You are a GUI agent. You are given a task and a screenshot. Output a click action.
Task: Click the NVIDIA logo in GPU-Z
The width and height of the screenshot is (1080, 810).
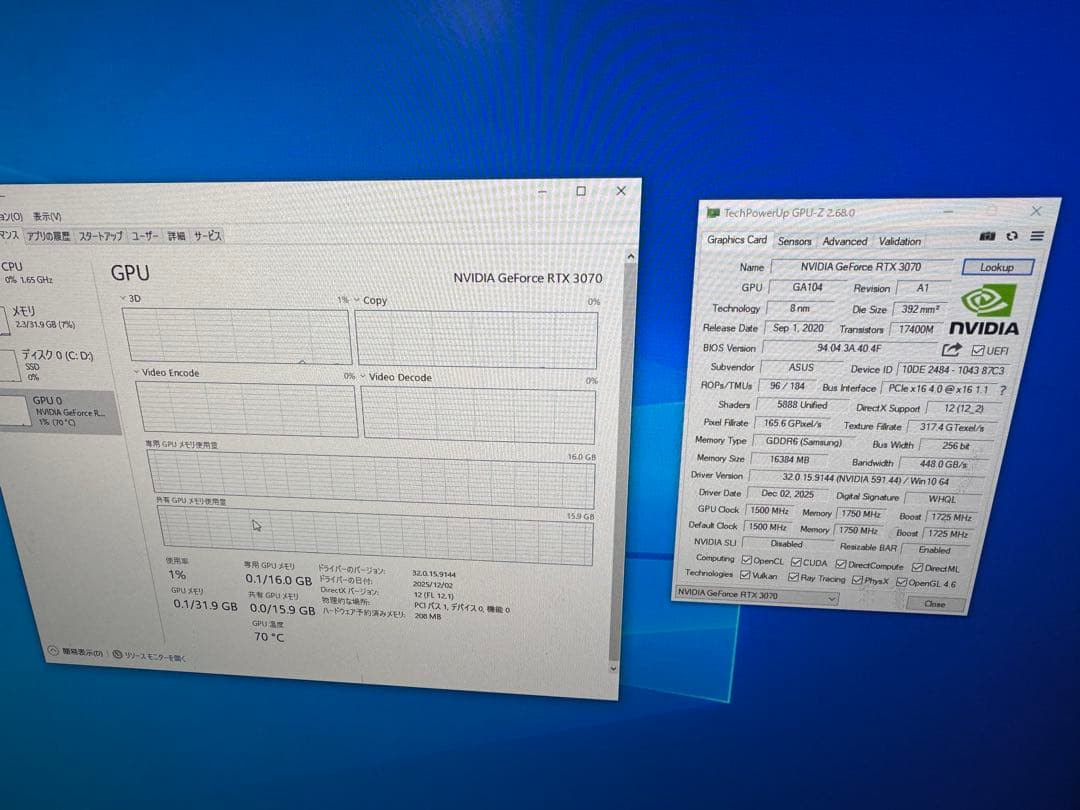click(x=986, y=310)
